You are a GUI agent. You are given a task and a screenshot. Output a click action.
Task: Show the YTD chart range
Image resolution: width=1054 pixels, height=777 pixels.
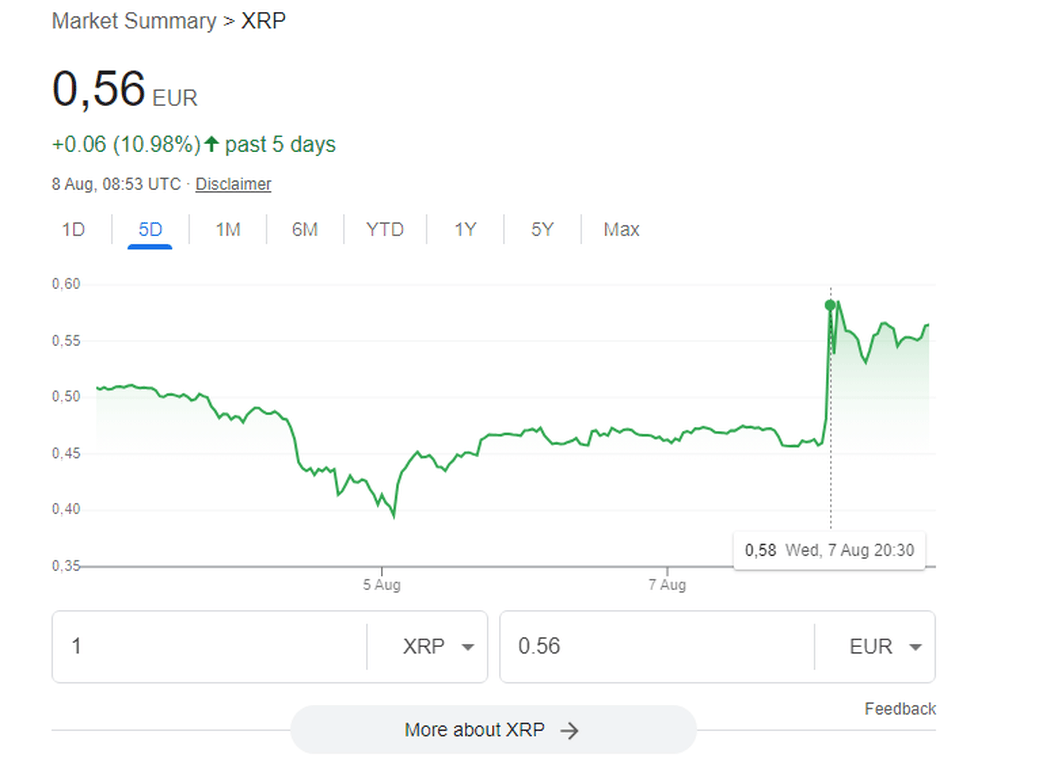(384, 230)
